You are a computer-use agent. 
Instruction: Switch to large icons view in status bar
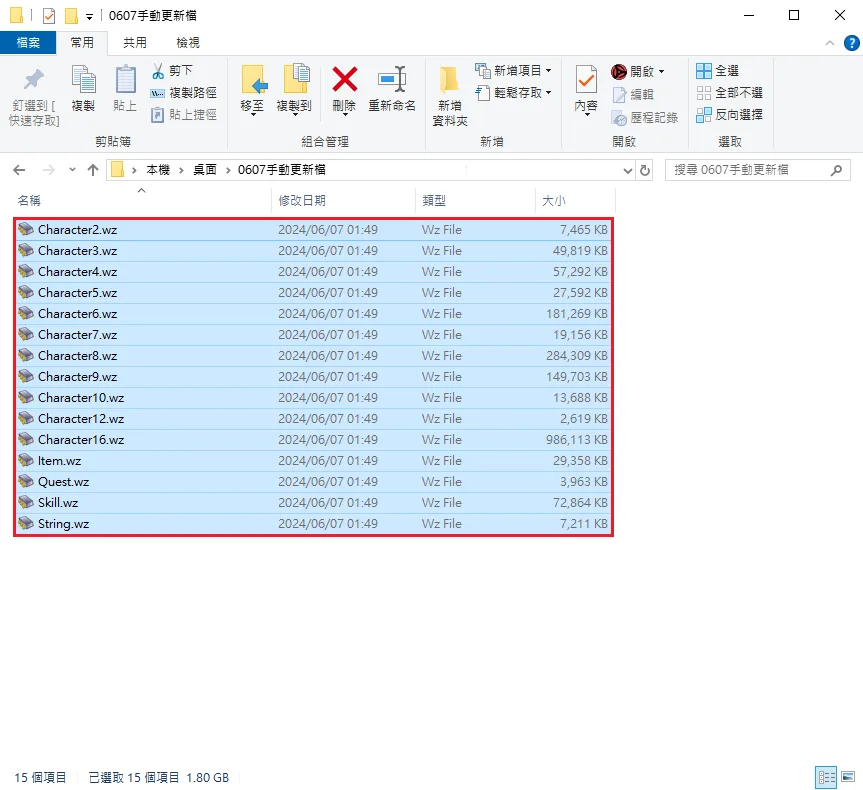pos(848,777)
